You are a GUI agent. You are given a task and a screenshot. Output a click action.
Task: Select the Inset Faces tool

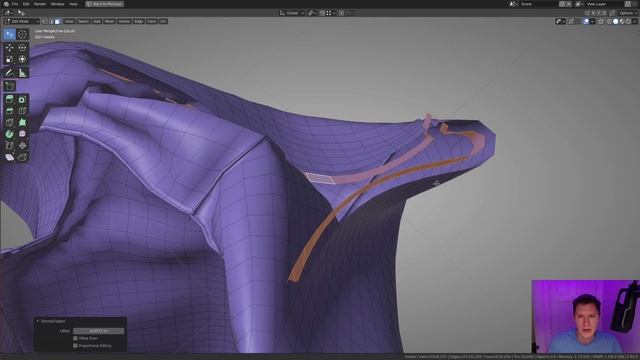pos(22,99)
